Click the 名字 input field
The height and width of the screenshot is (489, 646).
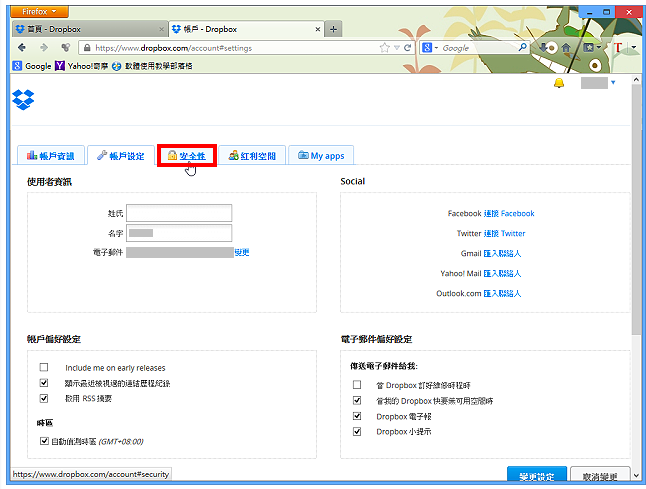click(179, 233)
